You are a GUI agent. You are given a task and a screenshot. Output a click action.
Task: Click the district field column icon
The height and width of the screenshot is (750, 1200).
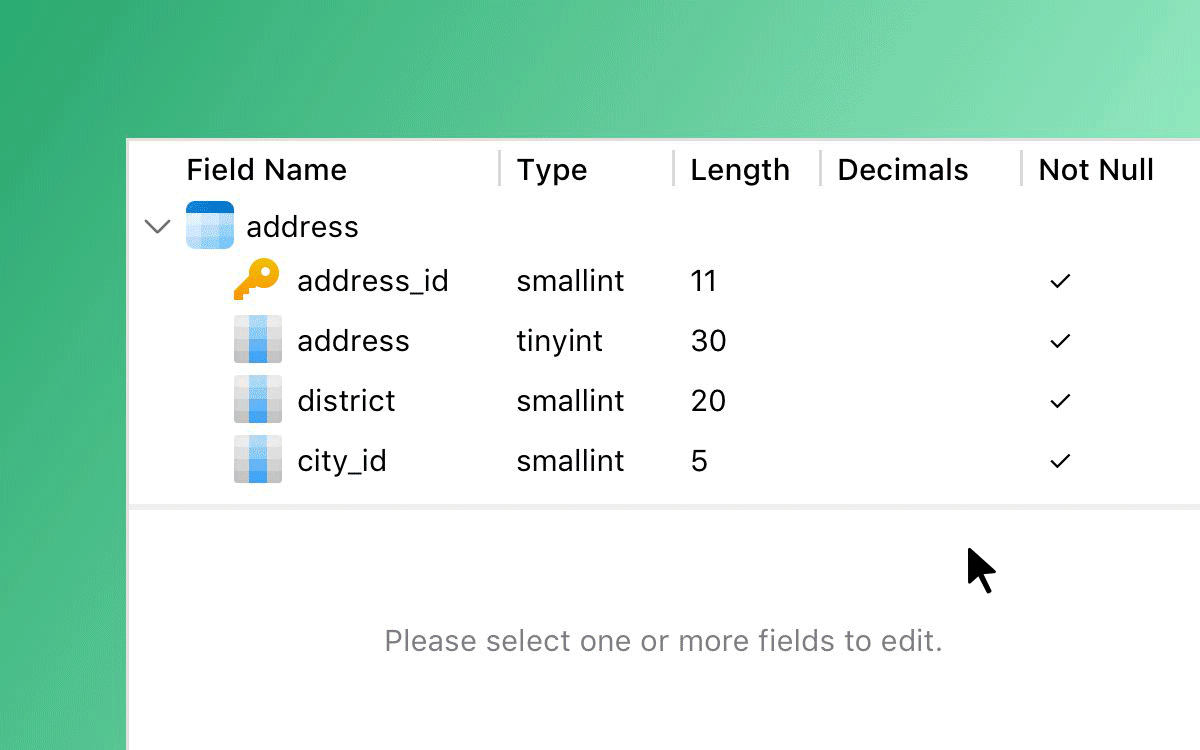[258, 400]
